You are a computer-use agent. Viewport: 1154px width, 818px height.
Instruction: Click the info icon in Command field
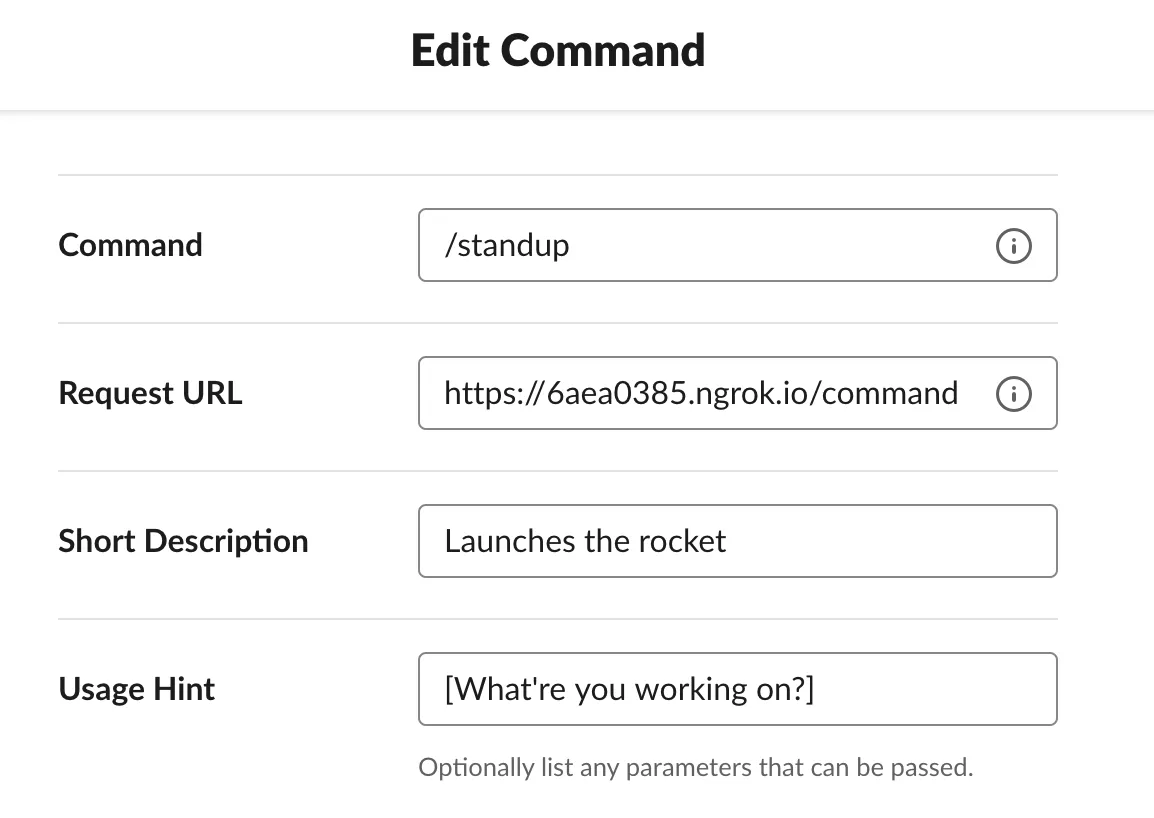pyautogui.click(x=1013, y=245)
